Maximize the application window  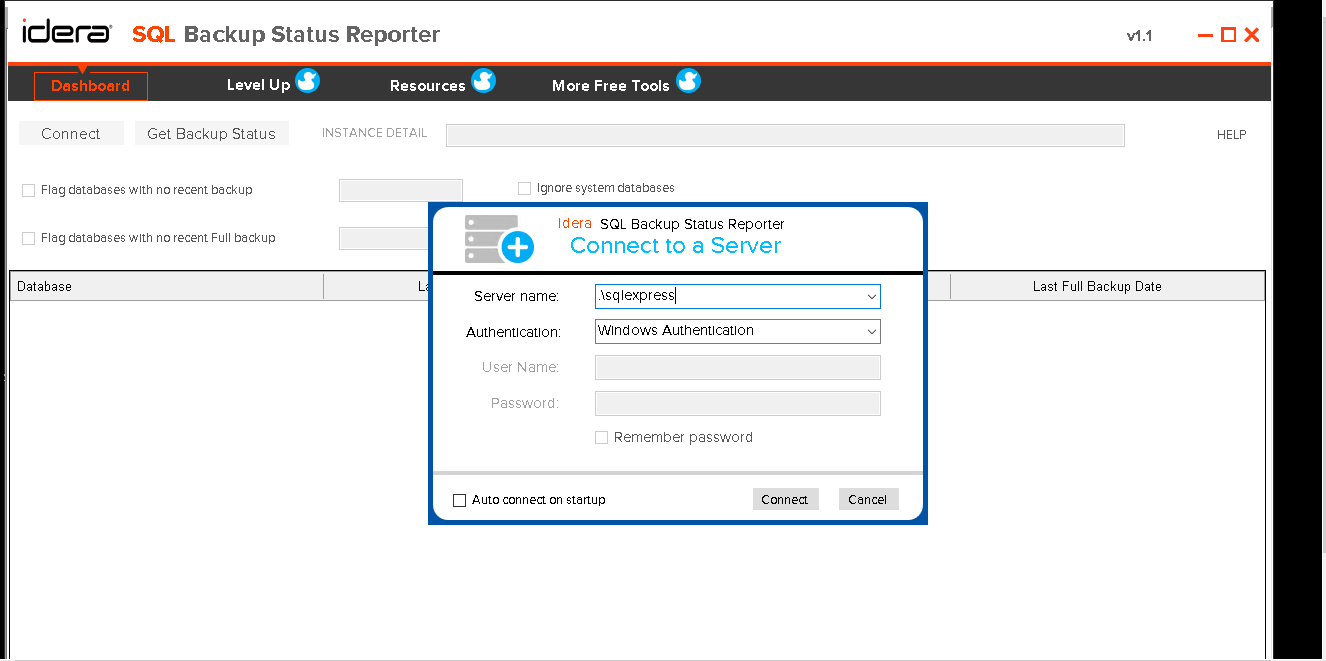pos(1229,35)
